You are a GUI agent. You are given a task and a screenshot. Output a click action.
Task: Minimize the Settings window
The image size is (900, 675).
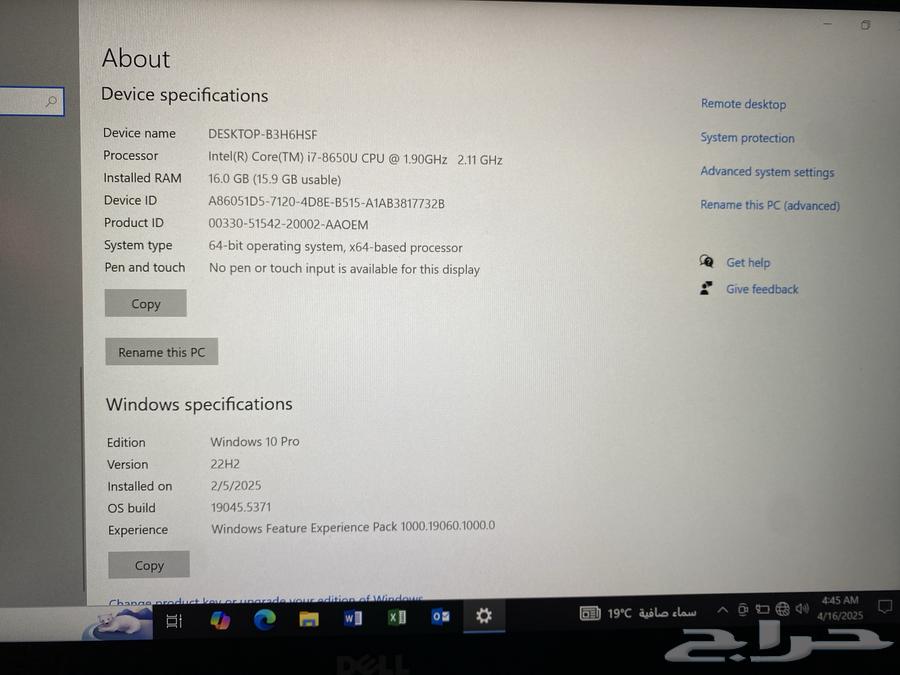pos(828,24)
